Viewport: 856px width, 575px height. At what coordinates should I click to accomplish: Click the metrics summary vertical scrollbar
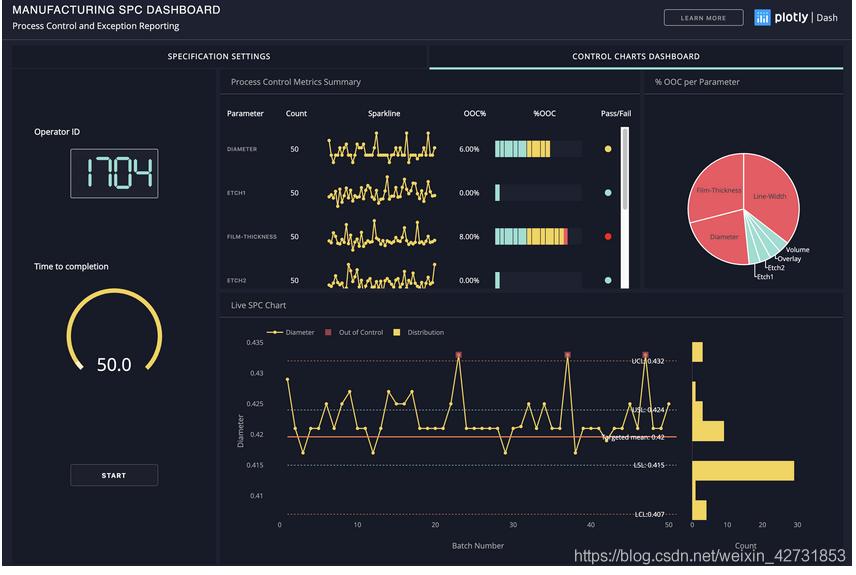pyautogui.click(x=626, y=170)
